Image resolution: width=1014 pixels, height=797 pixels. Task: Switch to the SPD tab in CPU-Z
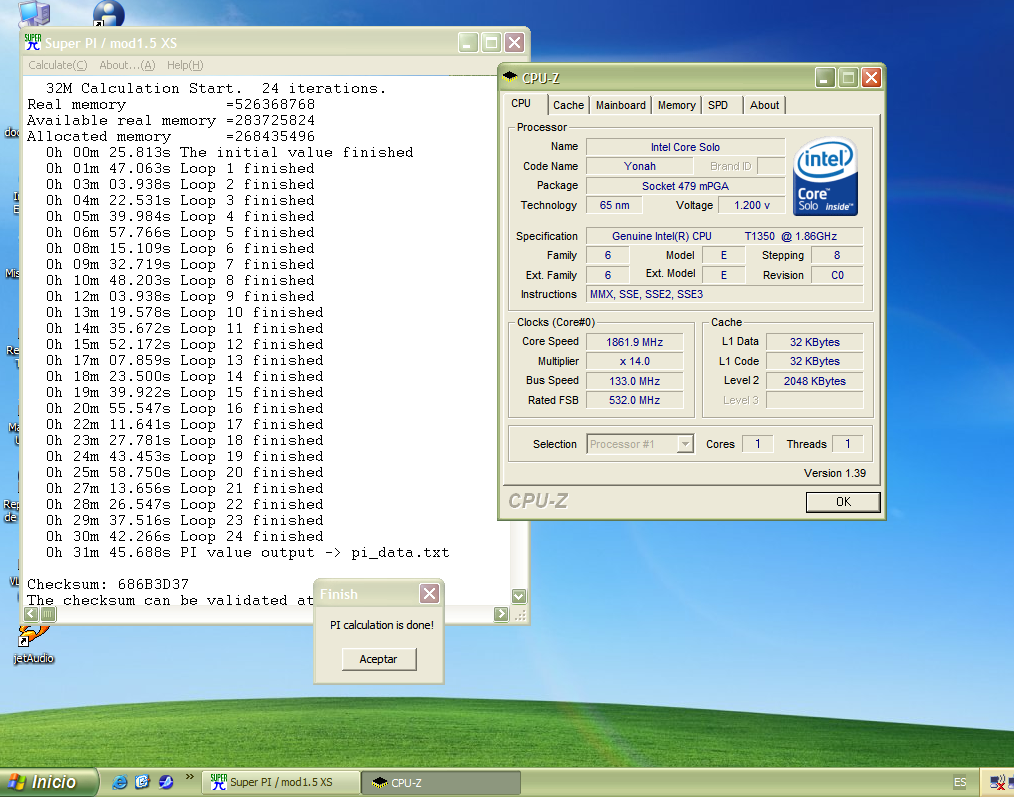[x=718, y=105]
